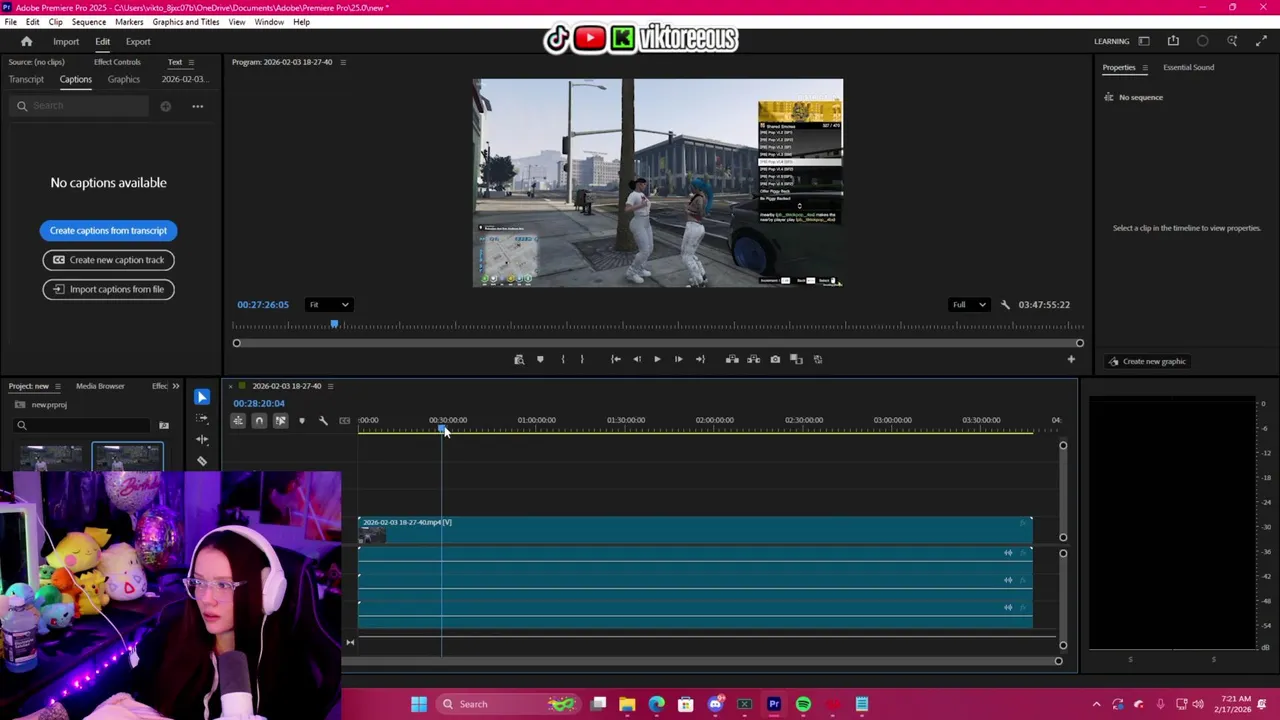The width and height of the screenshot is (1280, 720).
Task: Open the Sequence menu
Action: click(88, 22)
